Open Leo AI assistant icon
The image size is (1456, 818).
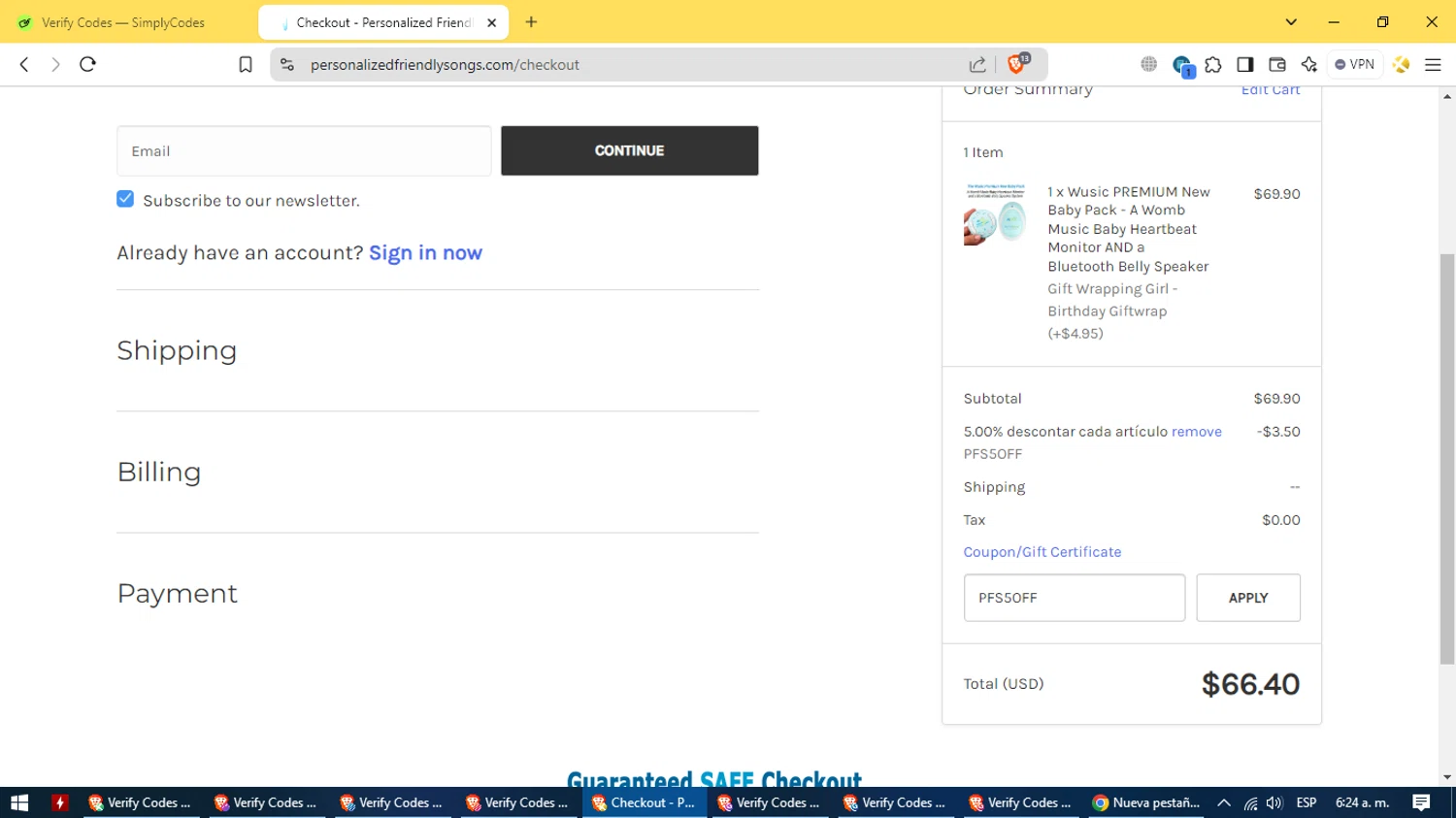pos(1309,64)
